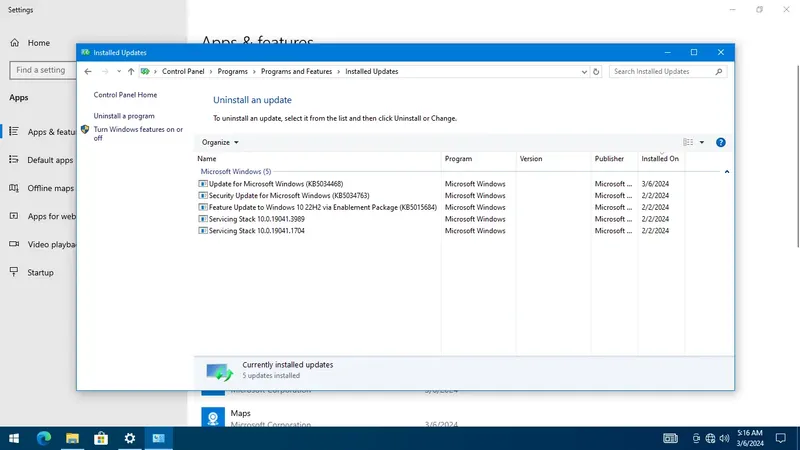Click the up-one-level arrow in the address bar
This screenshot has width=800, height=450.
(131, 71)
